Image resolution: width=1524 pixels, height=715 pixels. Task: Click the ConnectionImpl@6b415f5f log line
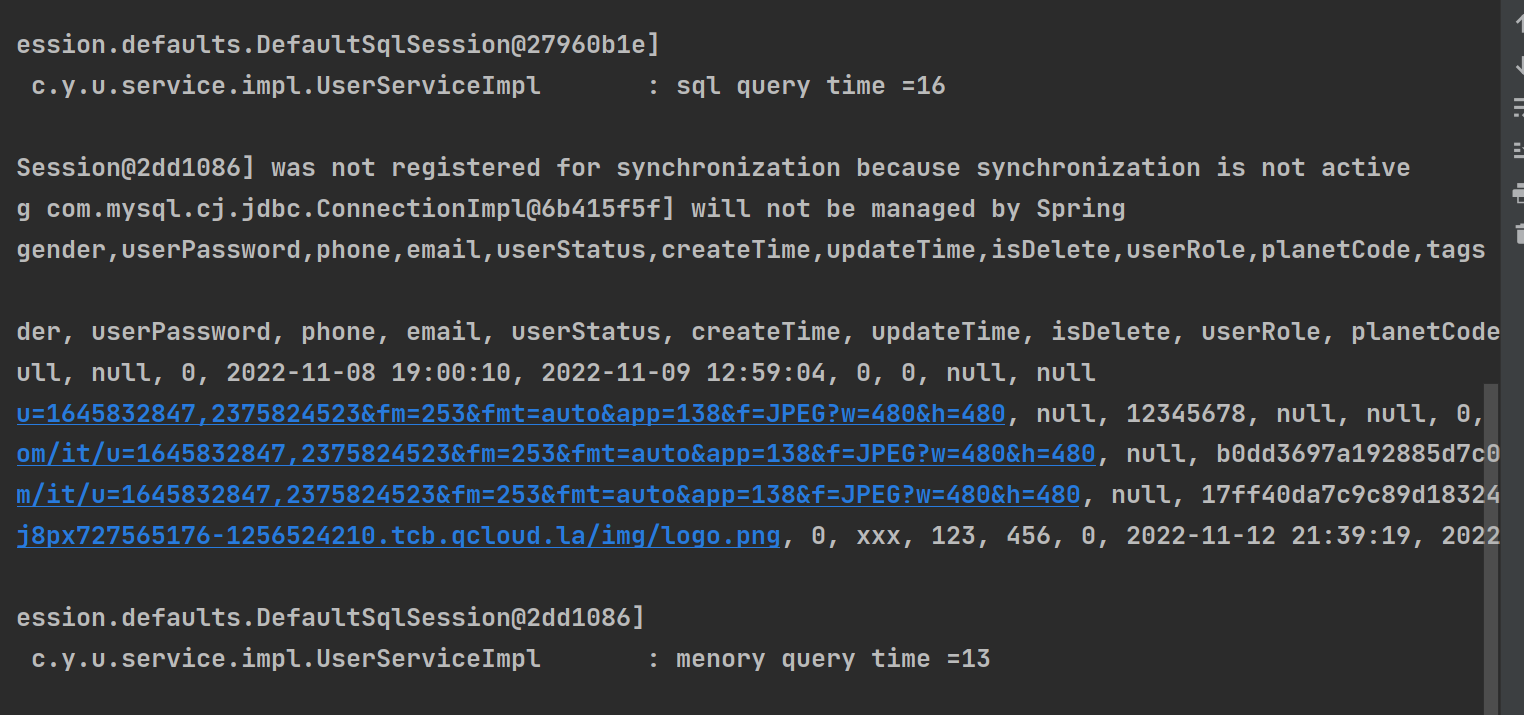coord(571,209)
